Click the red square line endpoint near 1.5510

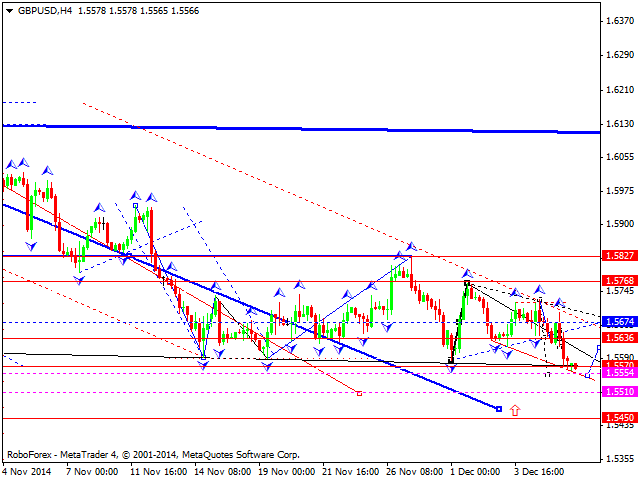[358, 393]
